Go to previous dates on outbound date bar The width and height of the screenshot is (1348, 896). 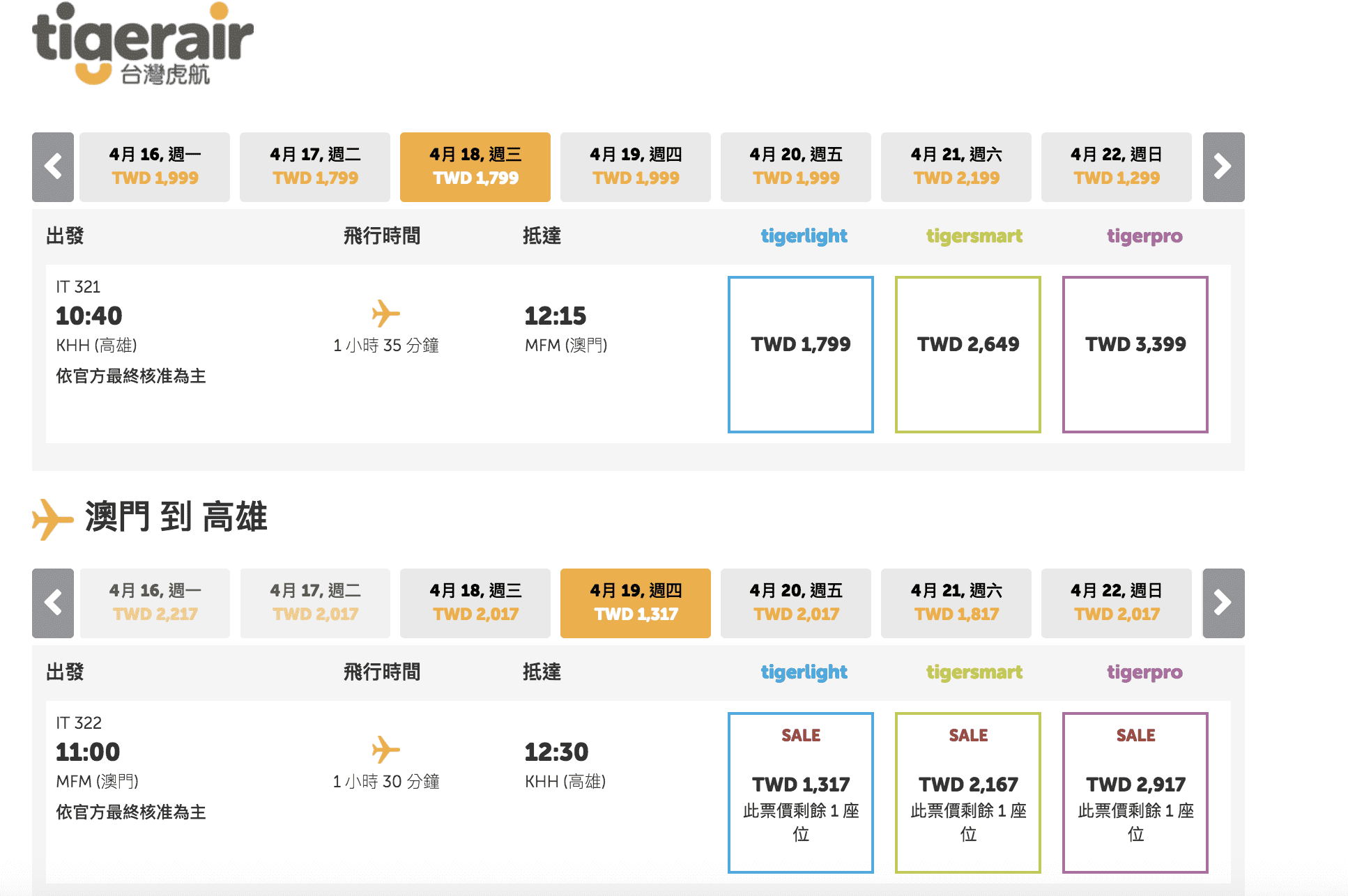click(53, 167)
